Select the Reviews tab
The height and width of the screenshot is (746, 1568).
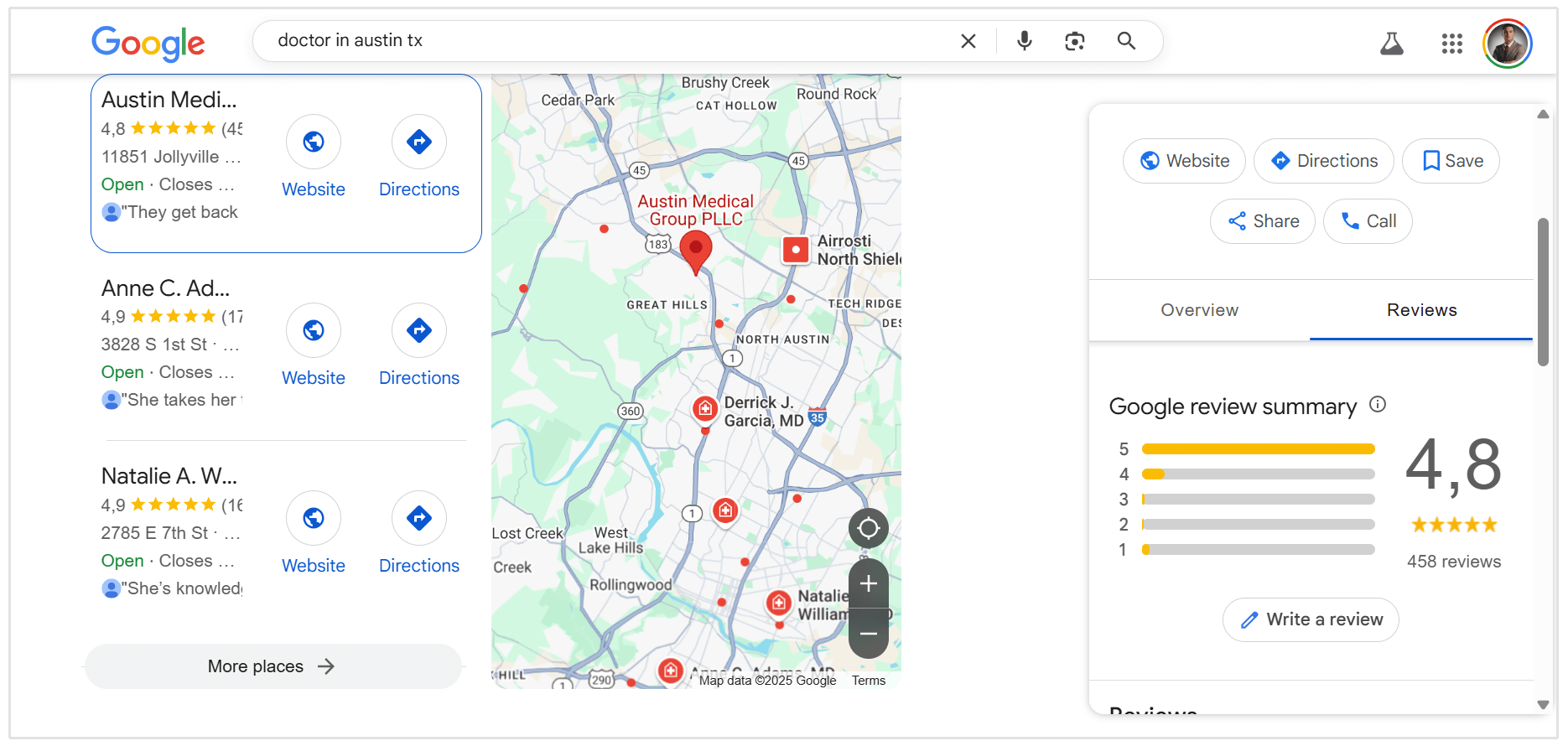tap(1421, 310)
